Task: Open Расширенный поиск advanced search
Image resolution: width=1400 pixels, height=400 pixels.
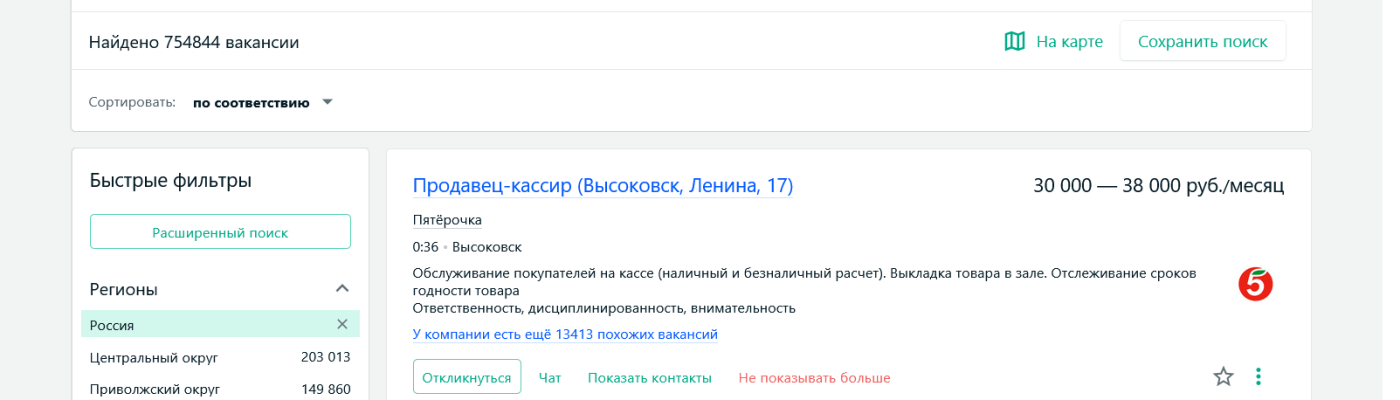Action: tap(220, 232)
